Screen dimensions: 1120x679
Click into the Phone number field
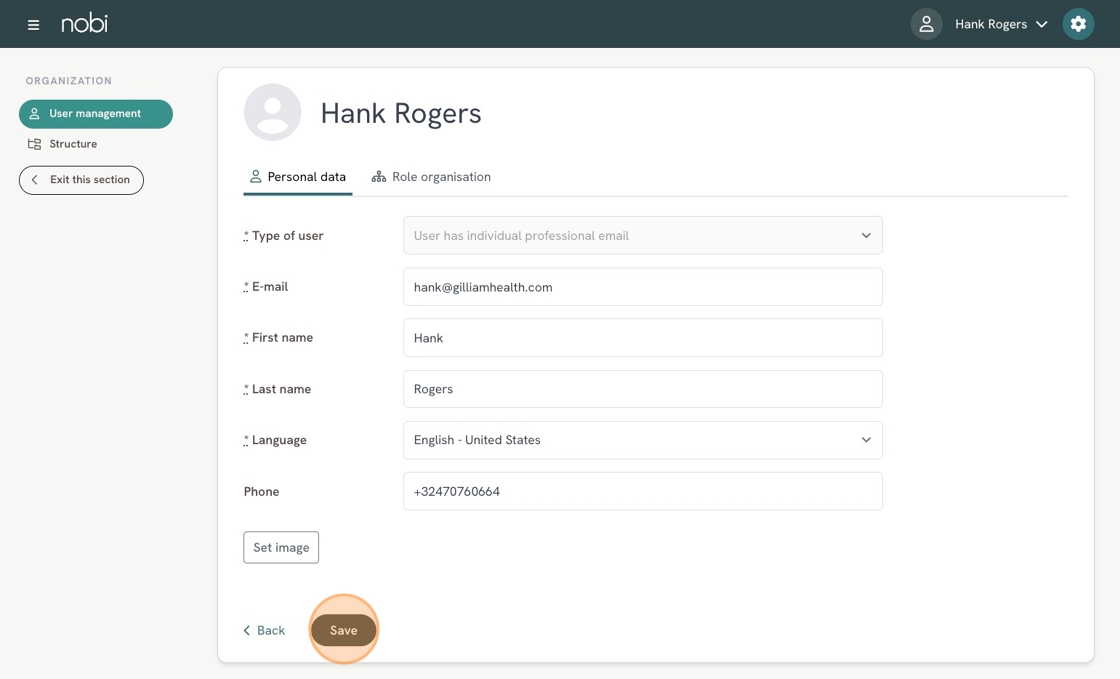coord(642,491)
